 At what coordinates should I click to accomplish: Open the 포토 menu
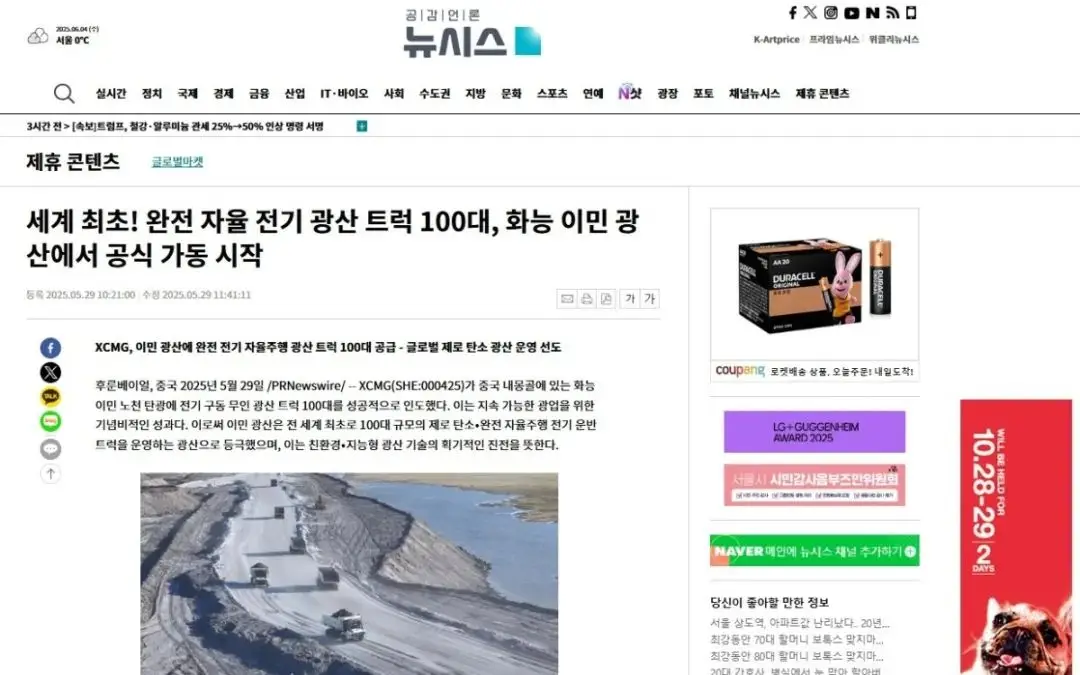click(703, 94)
